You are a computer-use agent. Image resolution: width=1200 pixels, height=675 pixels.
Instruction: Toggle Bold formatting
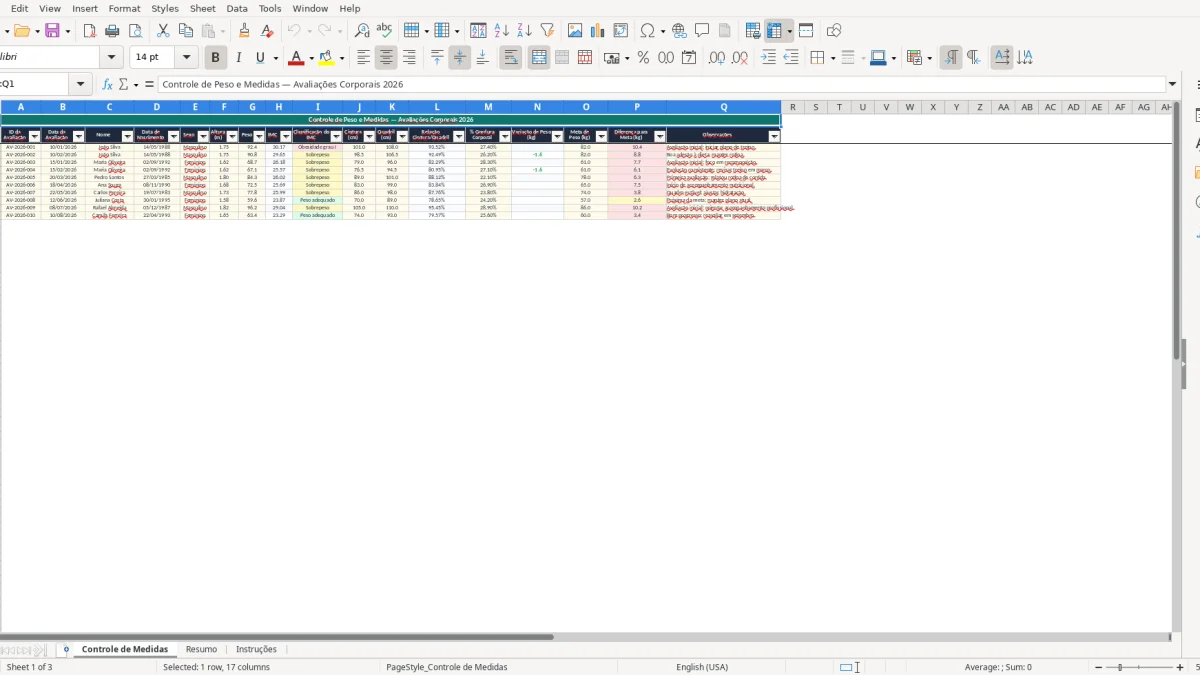pyautogui.click(x=215, y=58)
